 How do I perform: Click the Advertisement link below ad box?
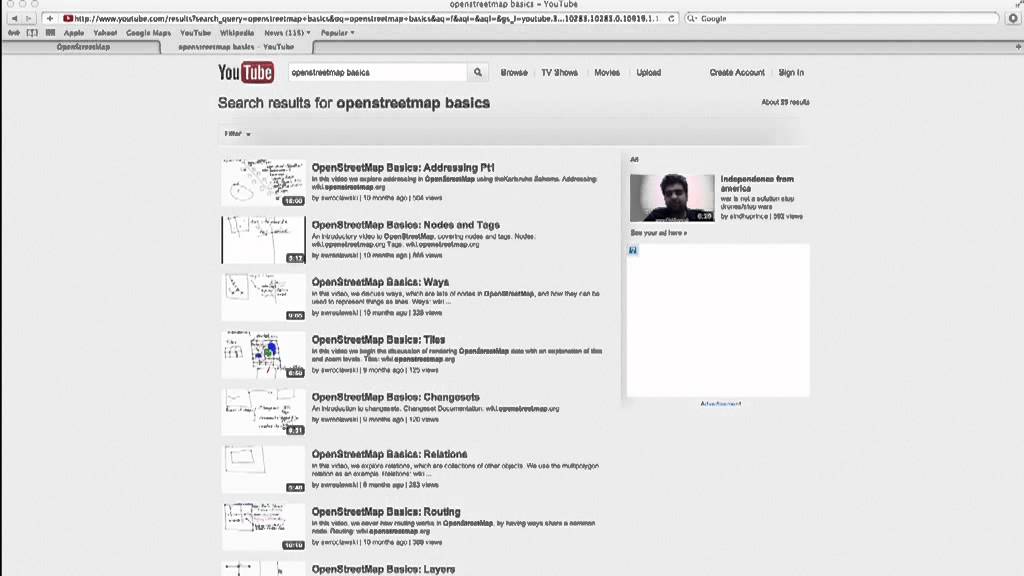(720, 404)
